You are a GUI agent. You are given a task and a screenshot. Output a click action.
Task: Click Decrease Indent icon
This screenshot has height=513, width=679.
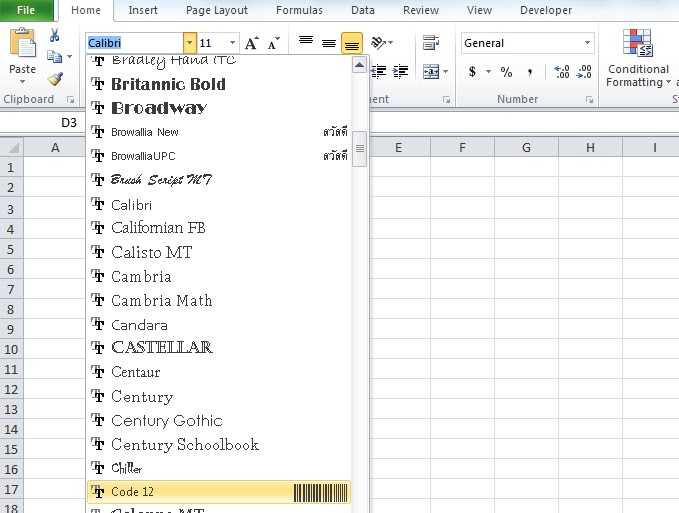tap(379, 71)
